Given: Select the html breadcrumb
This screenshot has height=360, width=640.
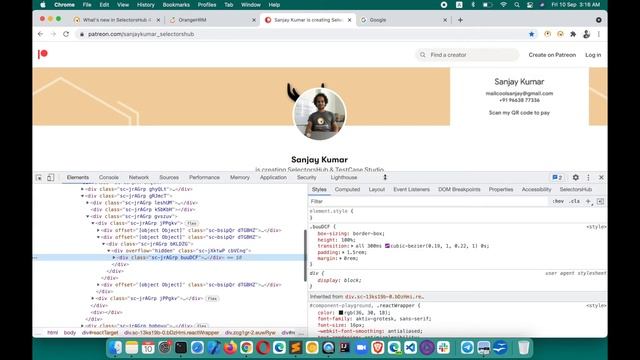Looking at the screenshot, I should point(53,333).
